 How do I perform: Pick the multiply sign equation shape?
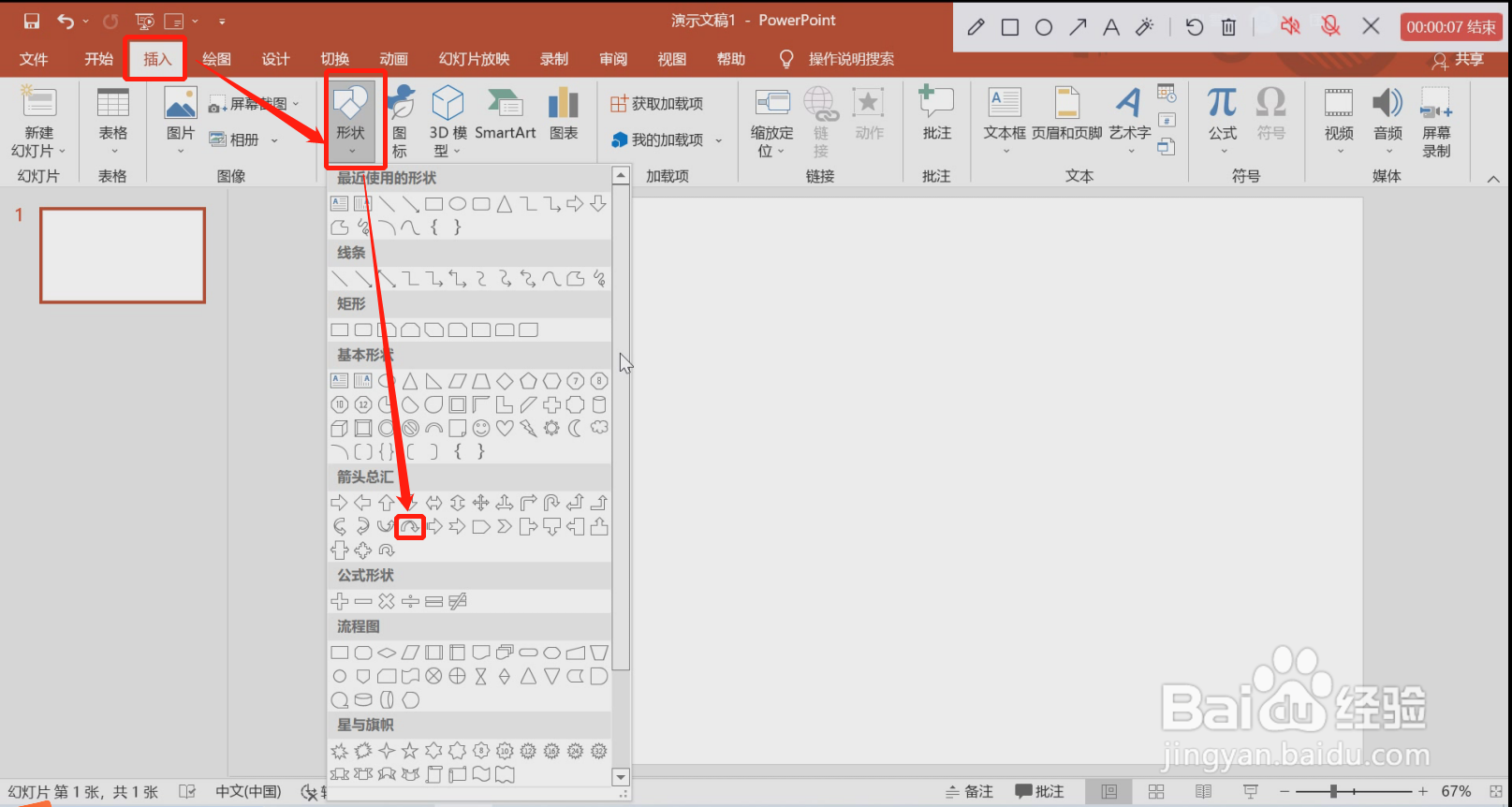pyautogui.click(x=387, y=601)
